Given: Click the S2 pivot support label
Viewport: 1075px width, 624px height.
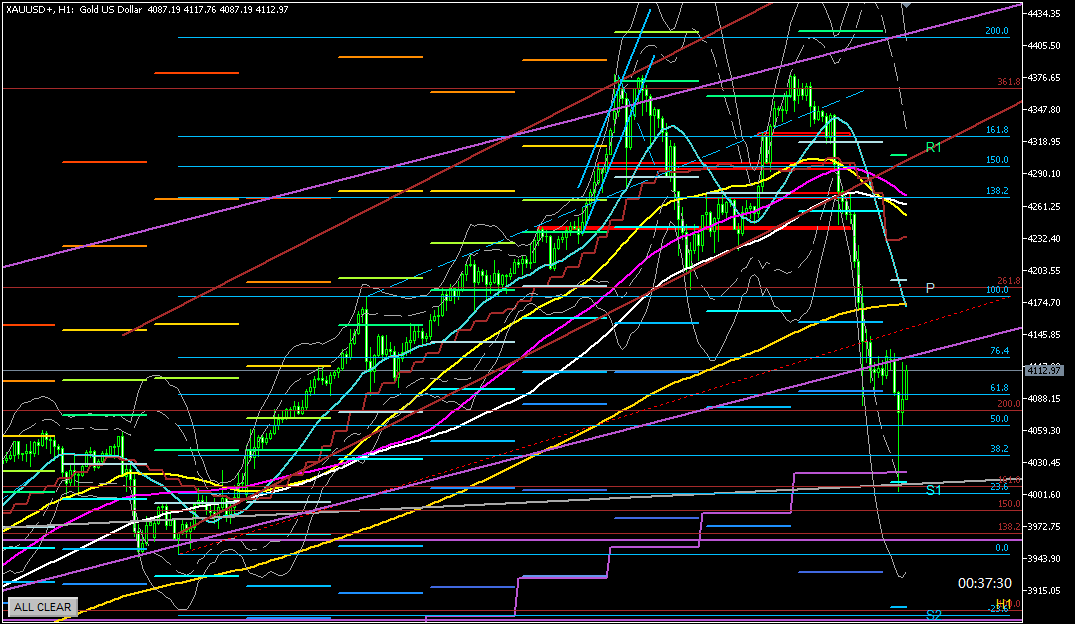Looking at the screenshot, I should 933,615.
